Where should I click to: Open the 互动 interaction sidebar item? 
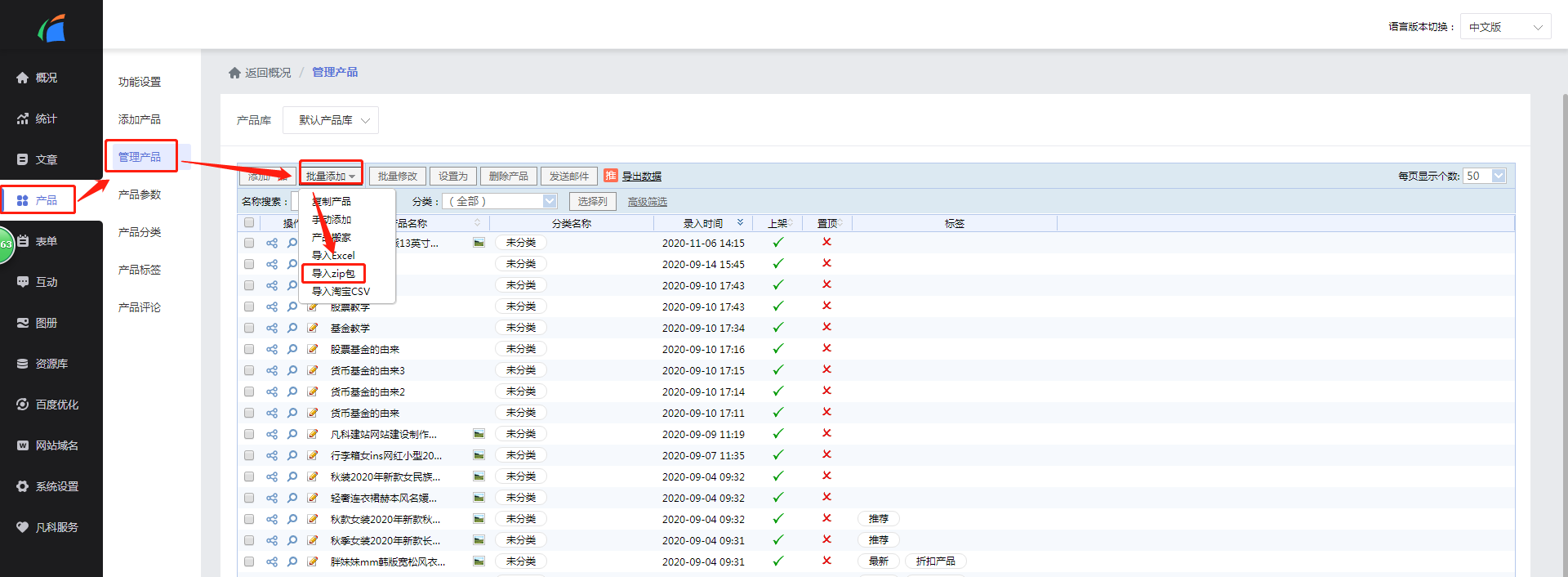pyautogui.click(x=37, y=282)
